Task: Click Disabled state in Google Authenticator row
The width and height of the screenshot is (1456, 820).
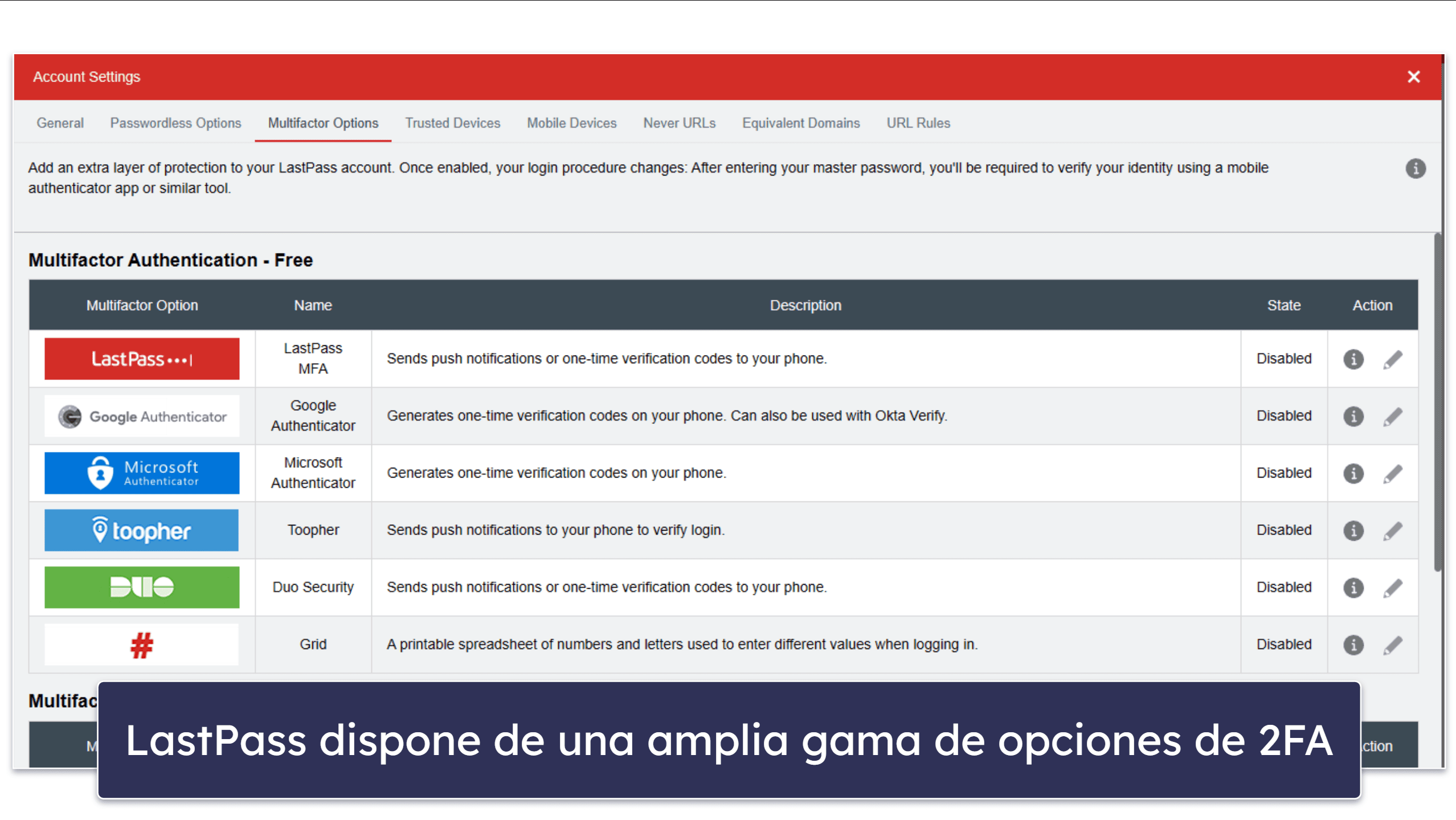Action: click(x=1283, y=416)
